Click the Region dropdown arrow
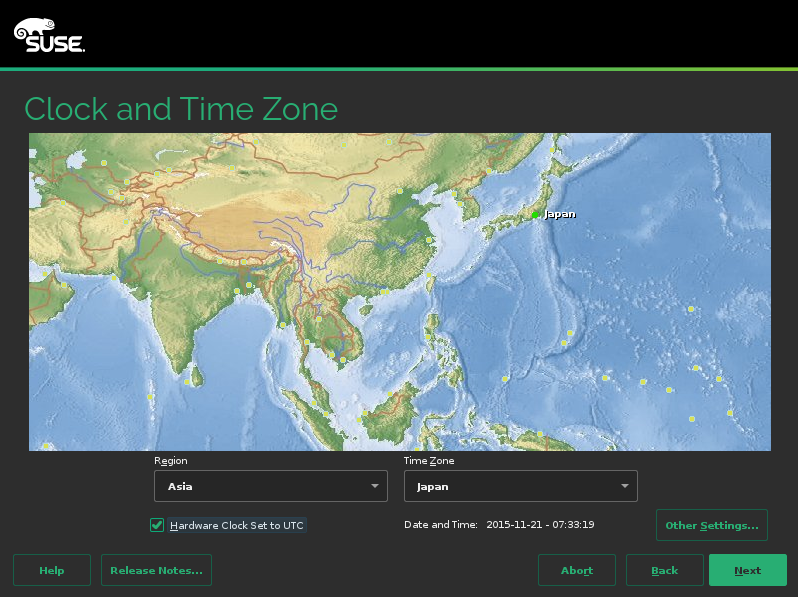The width and height of the screenshot is (798, 597). [375, 486]
